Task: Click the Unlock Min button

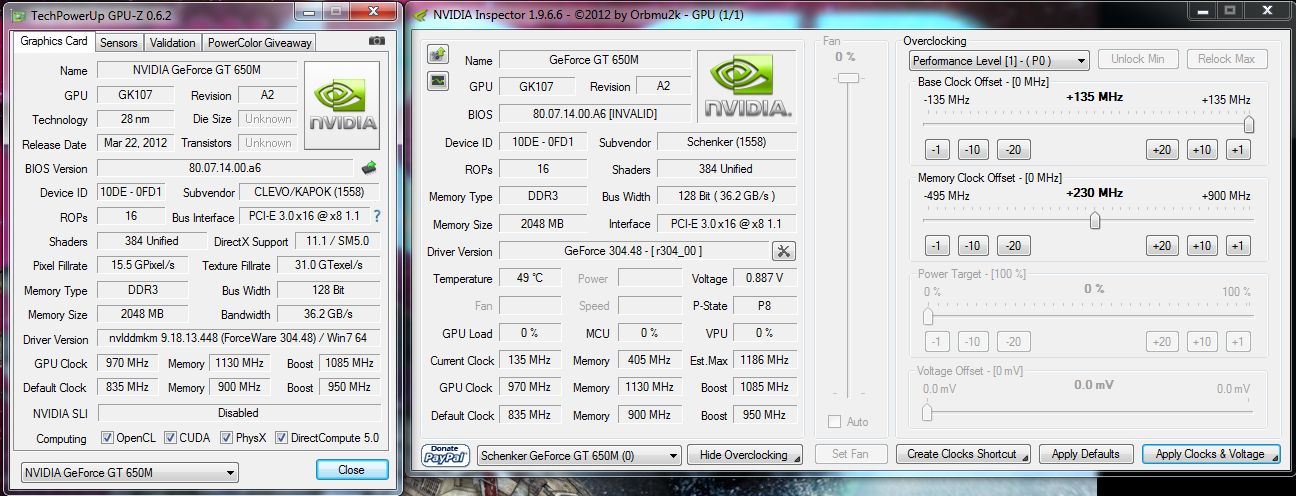Action: [x=1137, y=59]
